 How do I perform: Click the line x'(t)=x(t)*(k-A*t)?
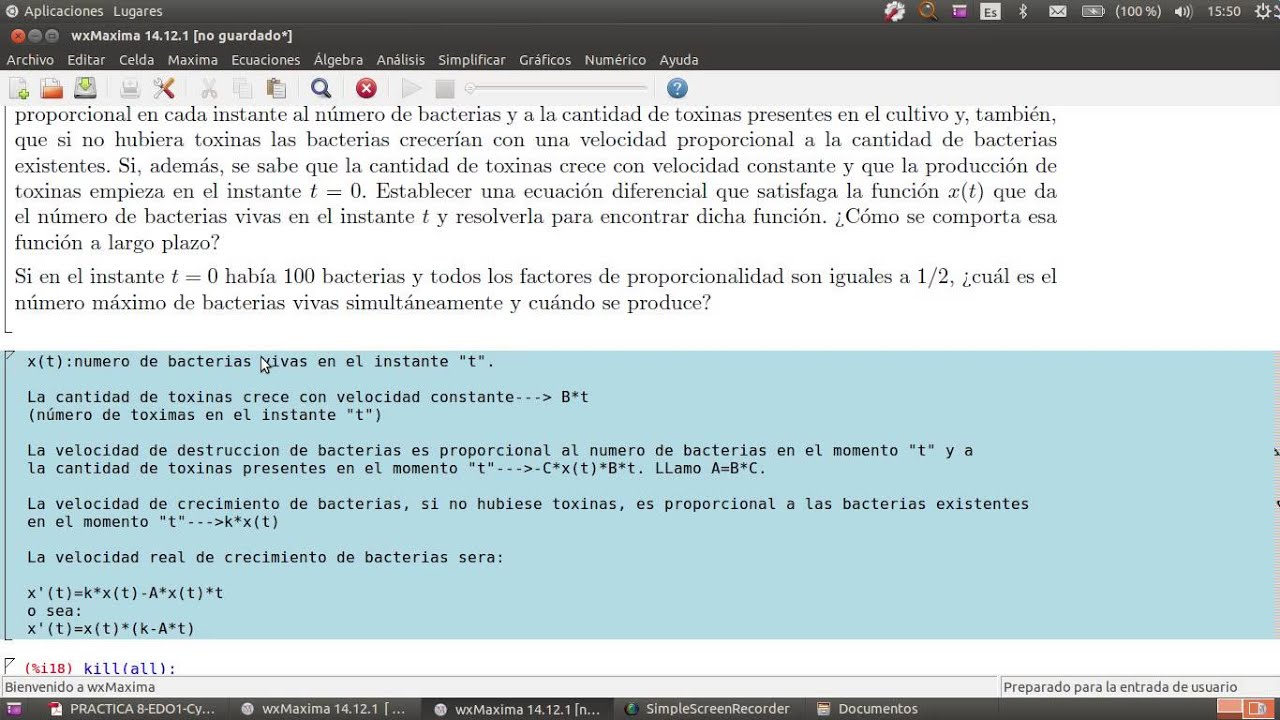(111, 629)
